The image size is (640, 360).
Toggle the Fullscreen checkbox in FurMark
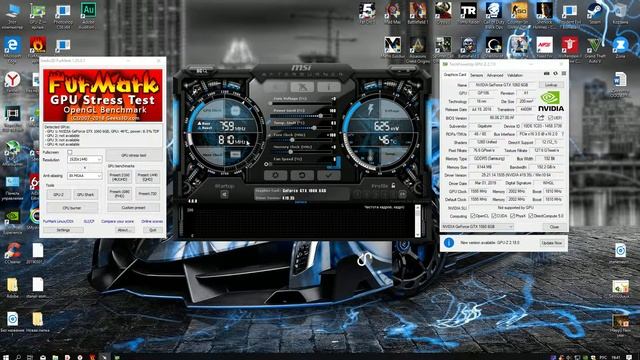tap(69, 152)
